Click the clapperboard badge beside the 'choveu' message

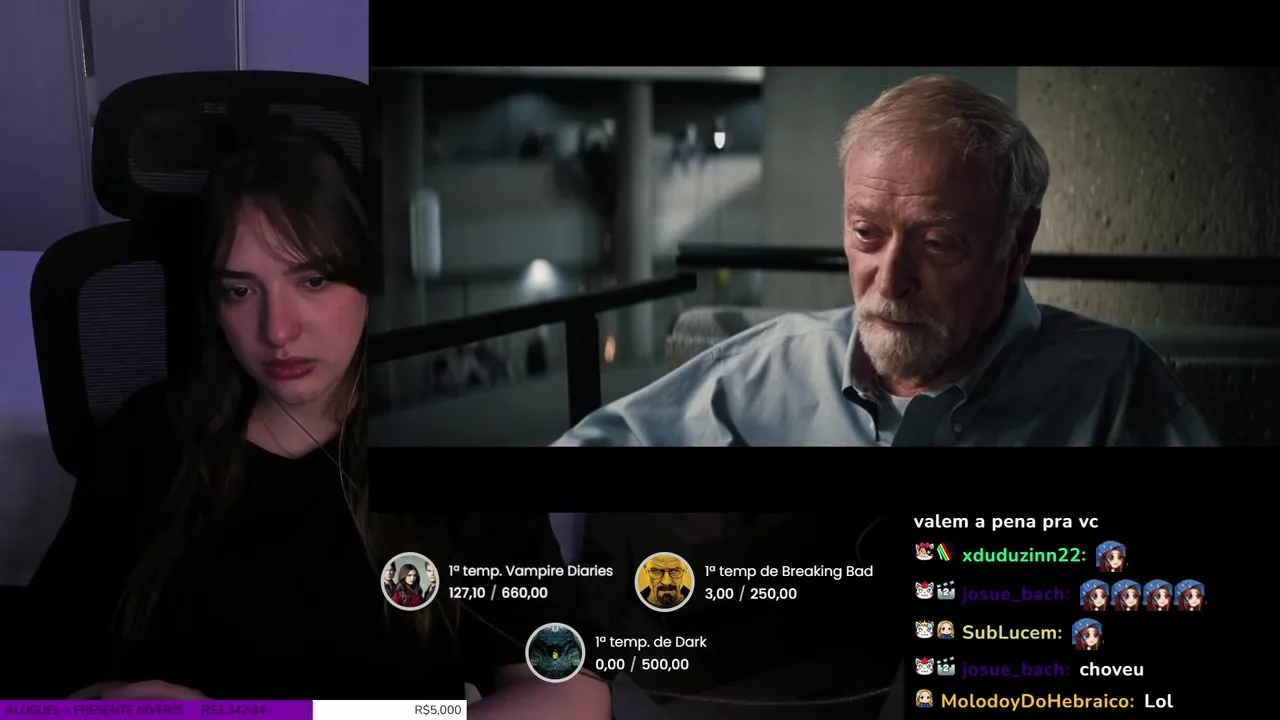click(x=945, y=667)
